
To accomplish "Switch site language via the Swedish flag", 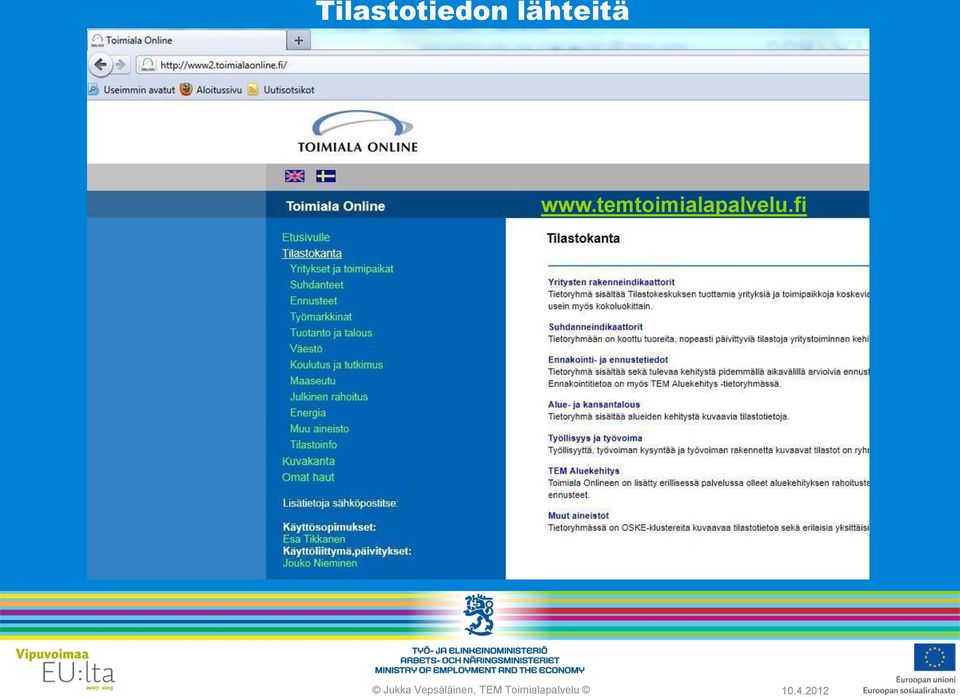I will tap(326, 176).
